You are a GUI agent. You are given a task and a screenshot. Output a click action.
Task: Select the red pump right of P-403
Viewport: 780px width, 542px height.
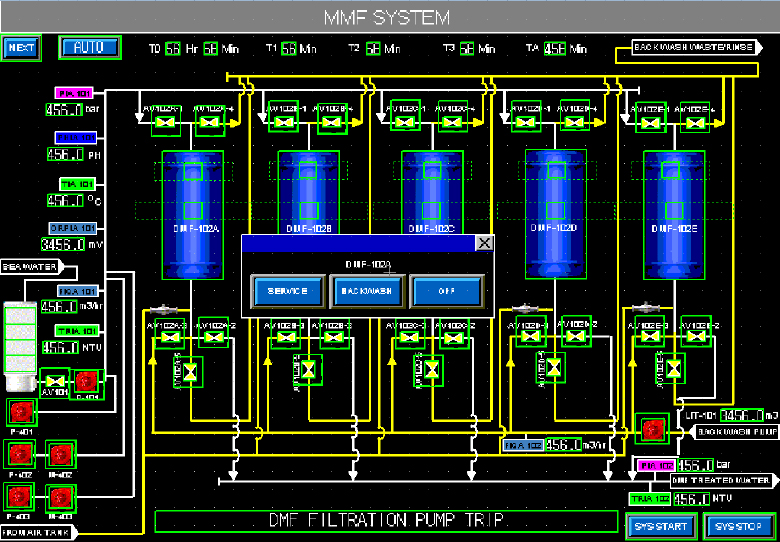tap(60, 498)
